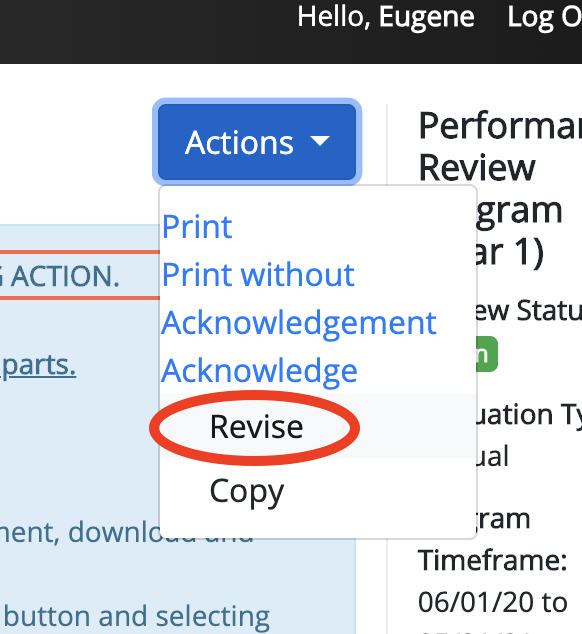Open the blue Actions dropdown button
The height and width of the screenshot is (634, 582).
point(257,142)
